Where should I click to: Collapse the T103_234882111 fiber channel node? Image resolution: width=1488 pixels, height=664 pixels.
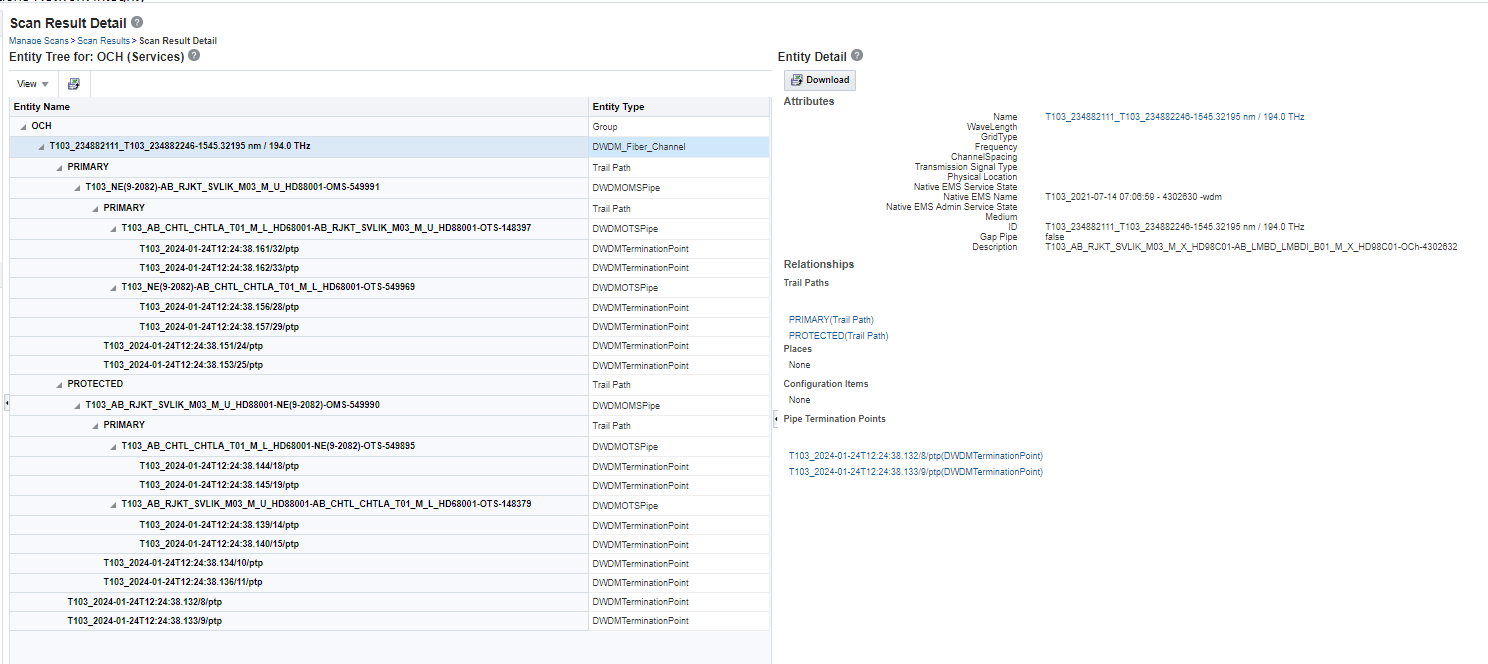41,147
